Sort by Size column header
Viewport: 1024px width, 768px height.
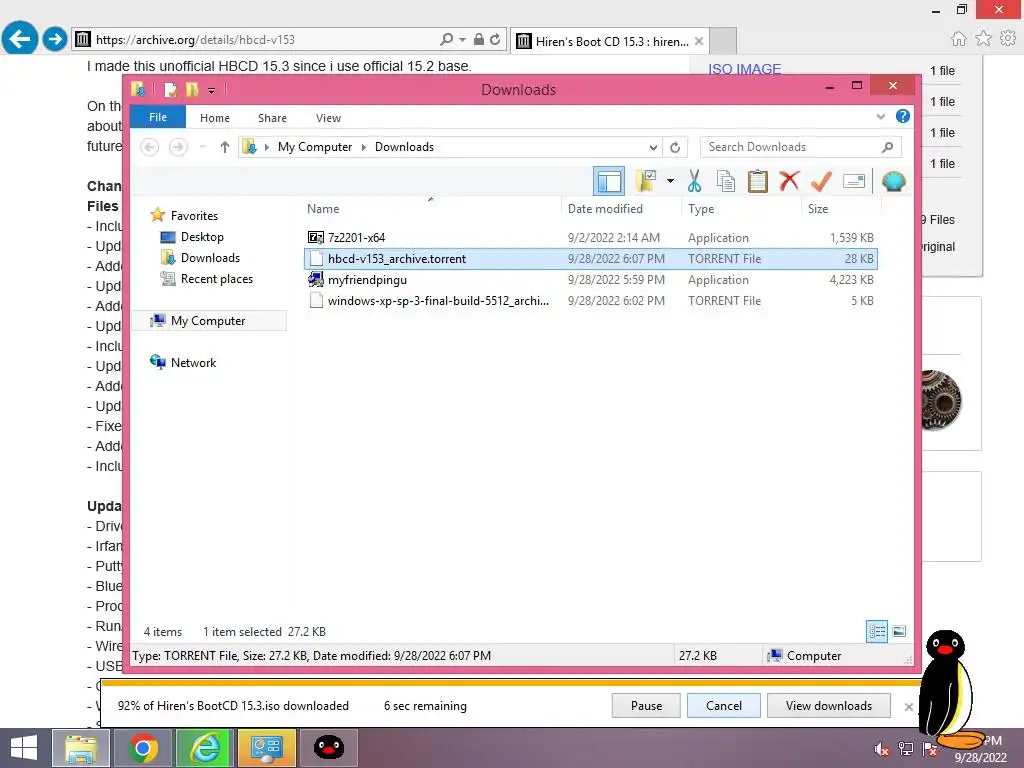coord(841,209)
